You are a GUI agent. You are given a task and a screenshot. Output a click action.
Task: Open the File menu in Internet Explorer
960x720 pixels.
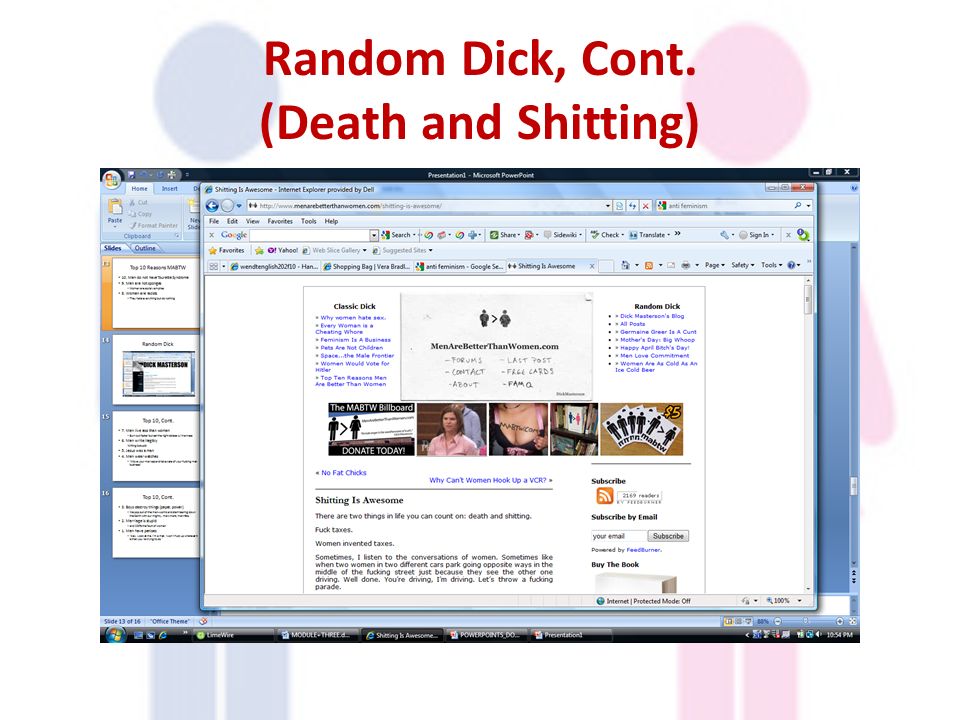[214, 222]
